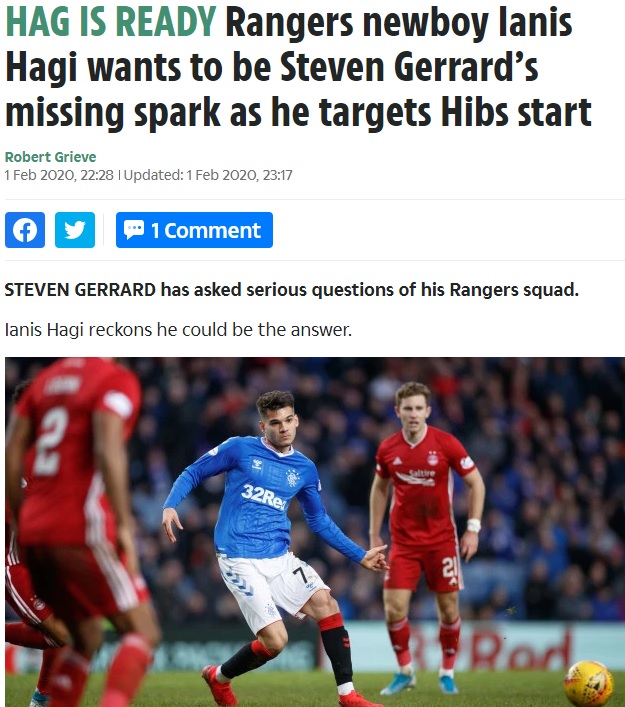Open the 1 Comment button
Viewport: 625px width, 707px height.
(x=194, y=230)
